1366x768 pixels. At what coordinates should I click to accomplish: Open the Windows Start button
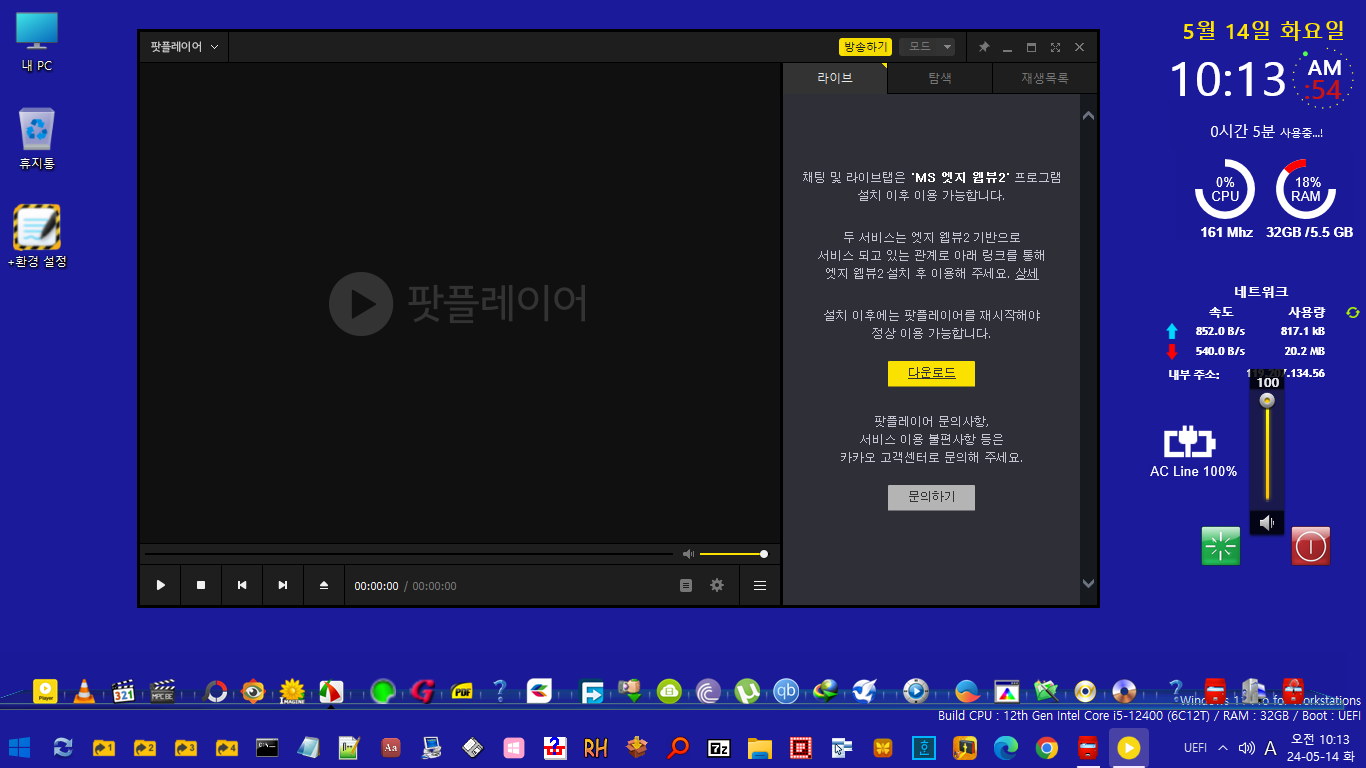click(19, 747)
